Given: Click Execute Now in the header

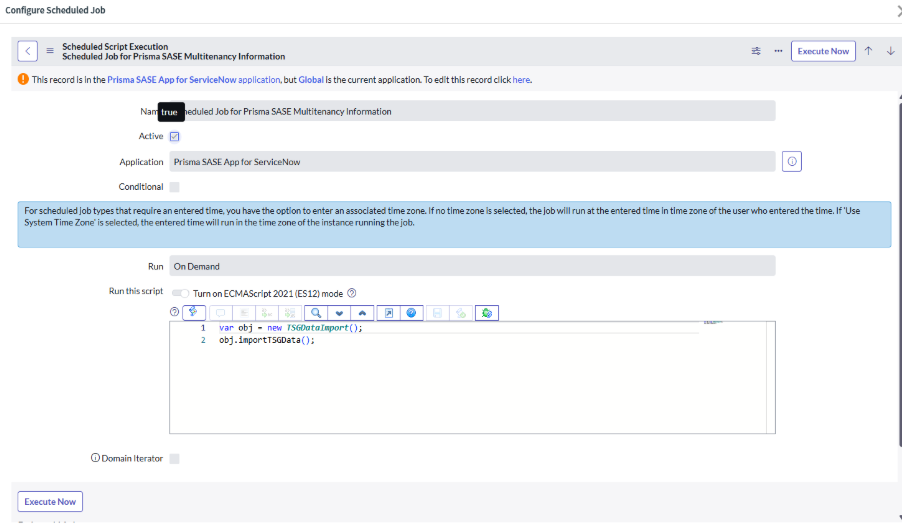Looking at the screenshot, I should tap(823, 51).
